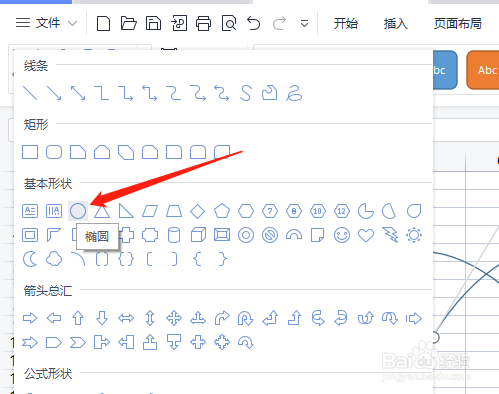Screen dimensions: 499x394
Task: Click the export to PDF icon
Action: [x=179, y=23]
